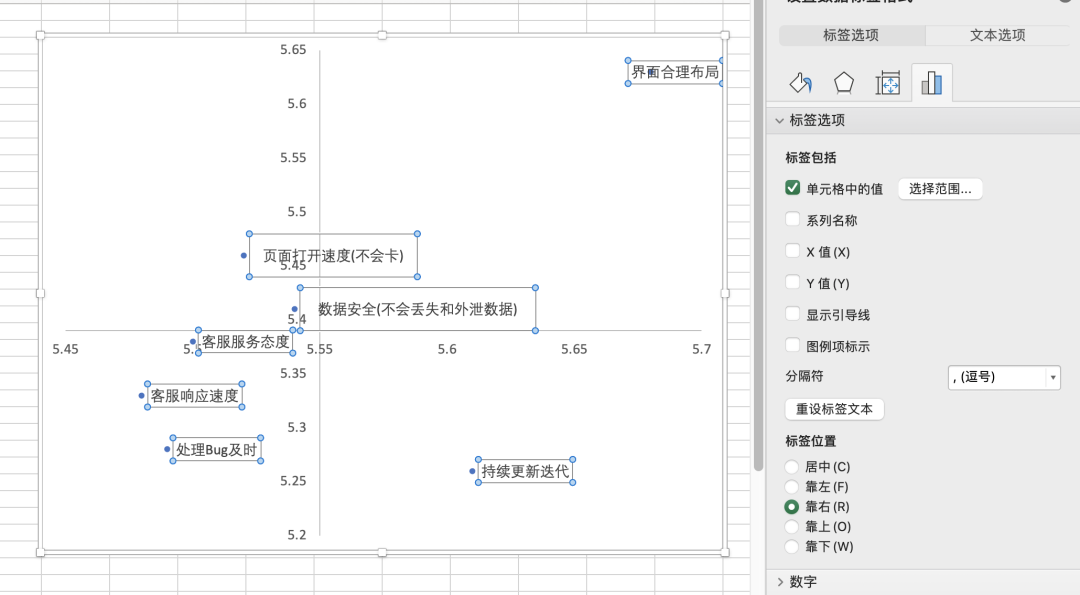1080x595 pixels.
Task: Open the Effects pentagon icon
Action: point(844,83)
